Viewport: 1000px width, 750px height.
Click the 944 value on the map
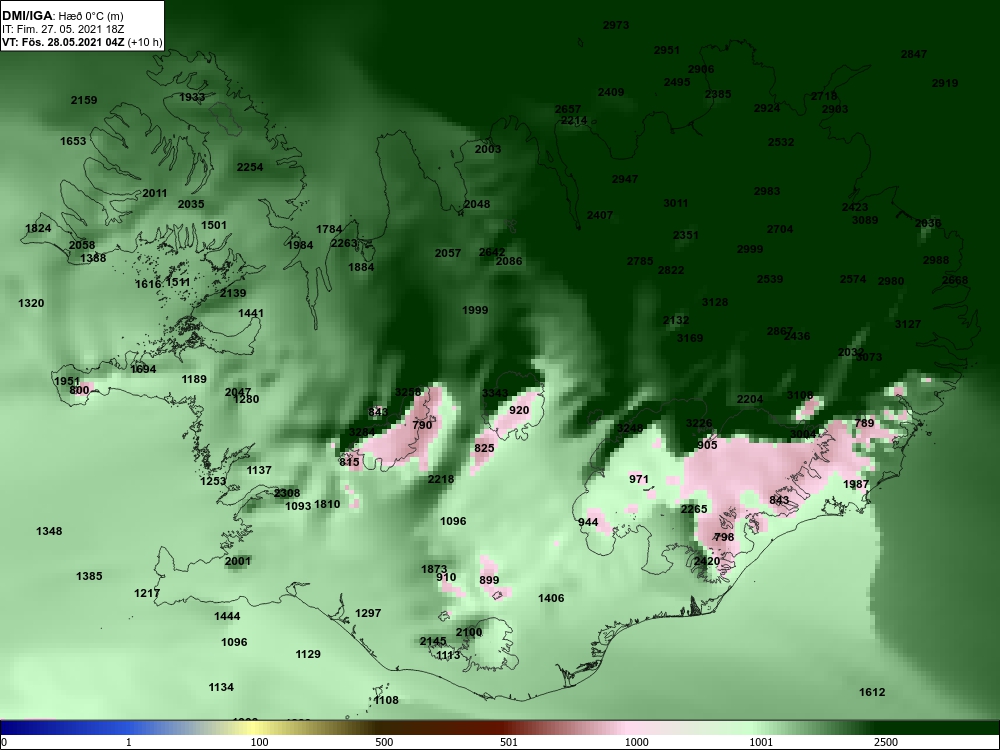tap(588, 522)
